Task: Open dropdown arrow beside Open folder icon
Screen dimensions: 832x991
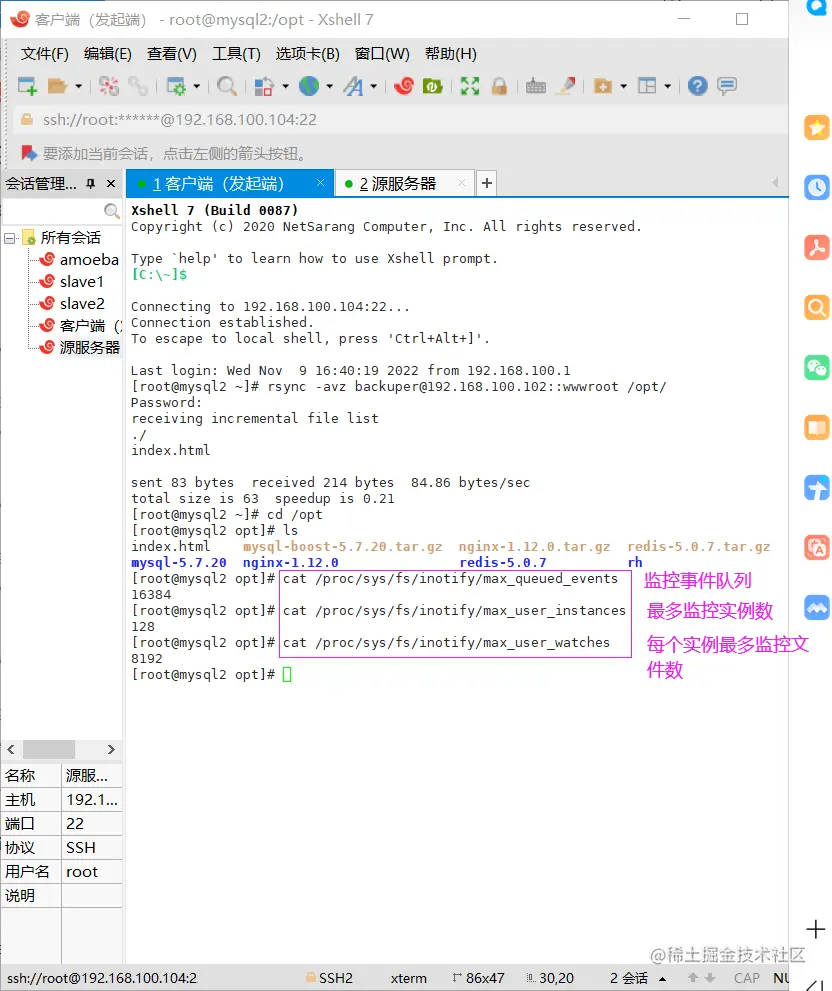Action: [78, 86]
